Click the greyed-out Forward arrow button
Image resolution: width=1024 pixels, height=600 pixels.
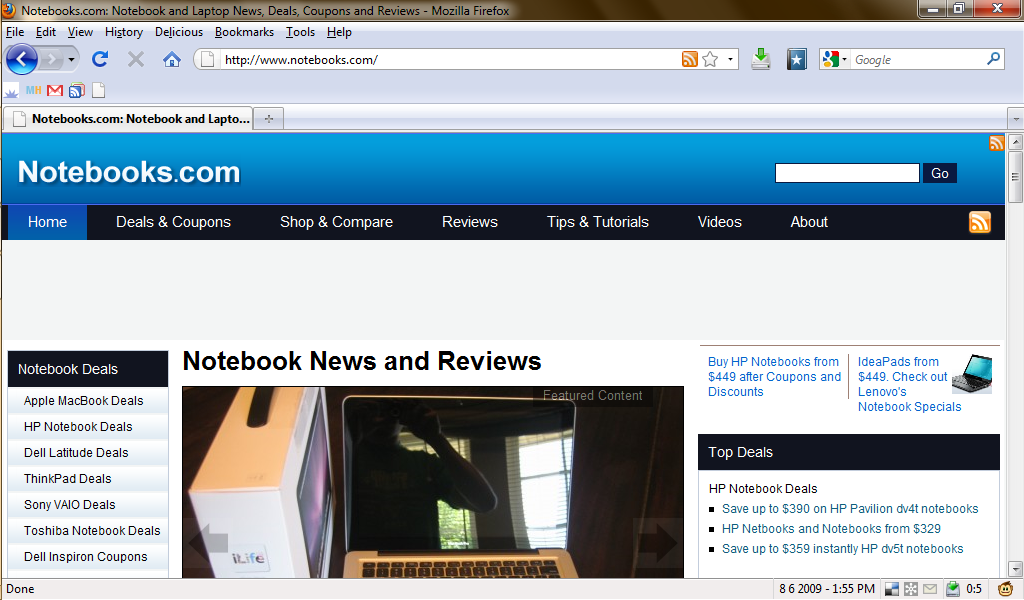[50, 60]
